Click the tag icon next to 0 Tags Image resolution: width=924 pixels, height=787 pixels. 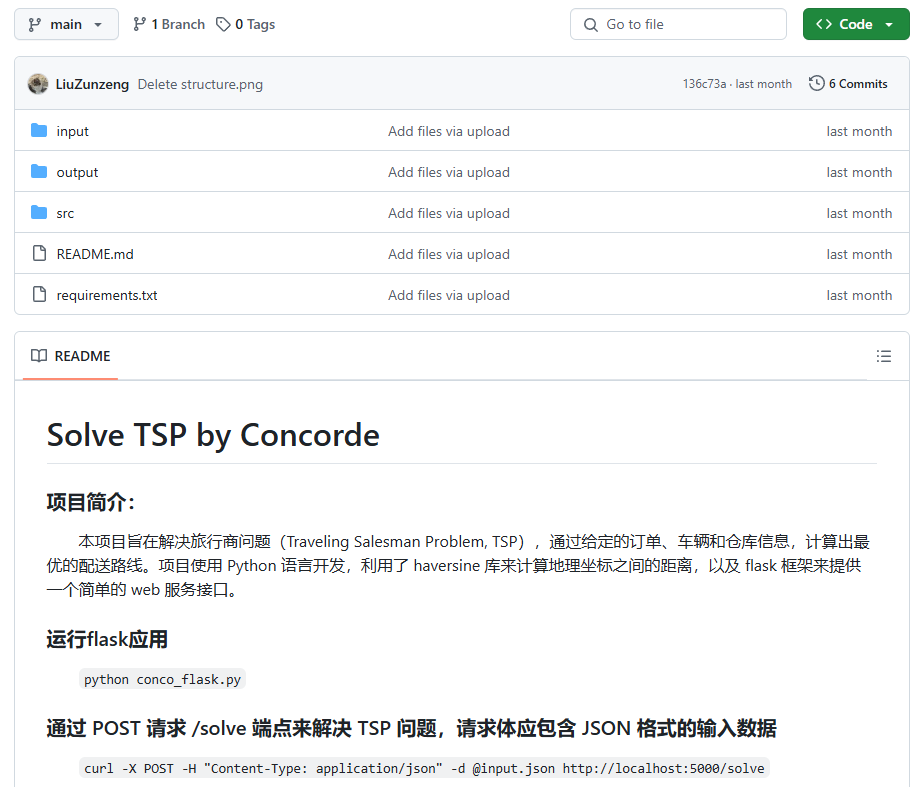tap(223, 24)
